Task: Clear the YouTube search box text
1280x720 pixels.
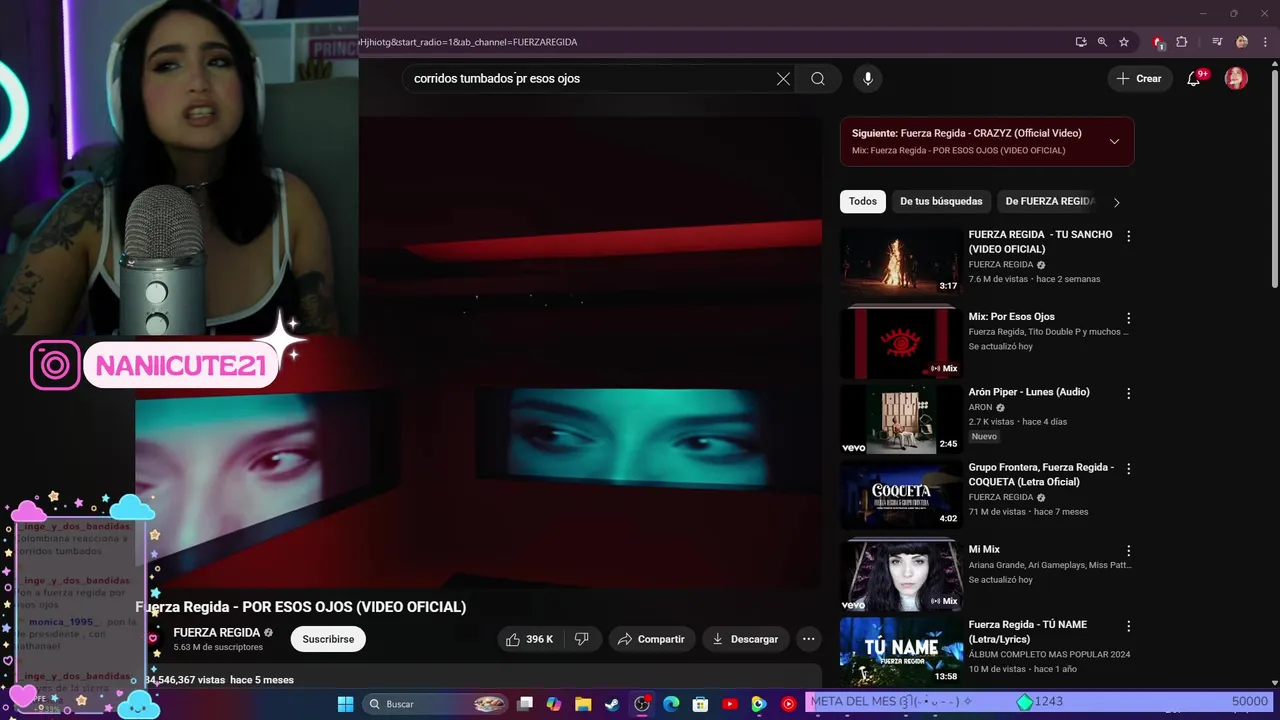Action: coord(783,79)
